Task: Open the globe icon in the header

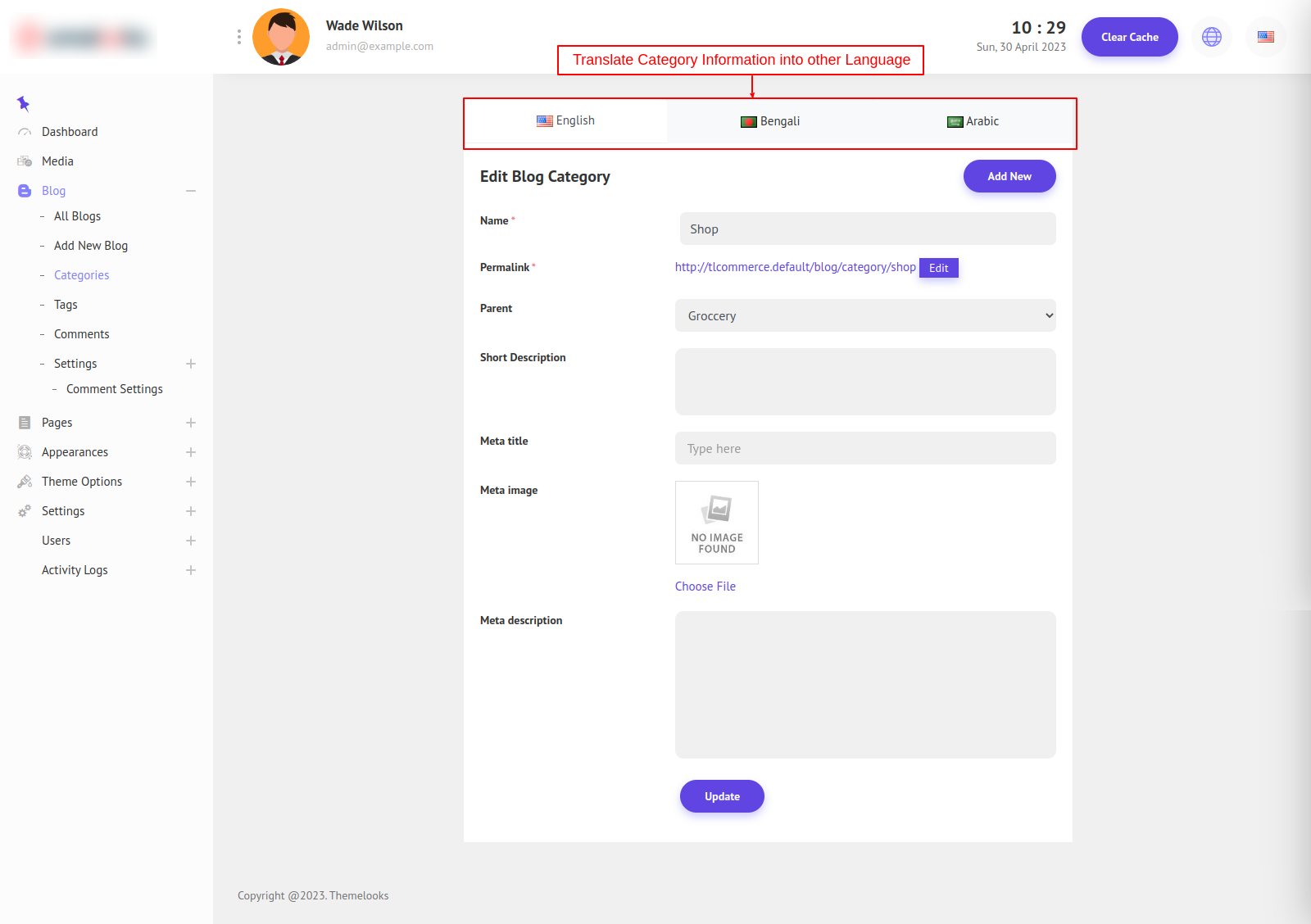Action: pyautogui.click(x=1211, y=37)
